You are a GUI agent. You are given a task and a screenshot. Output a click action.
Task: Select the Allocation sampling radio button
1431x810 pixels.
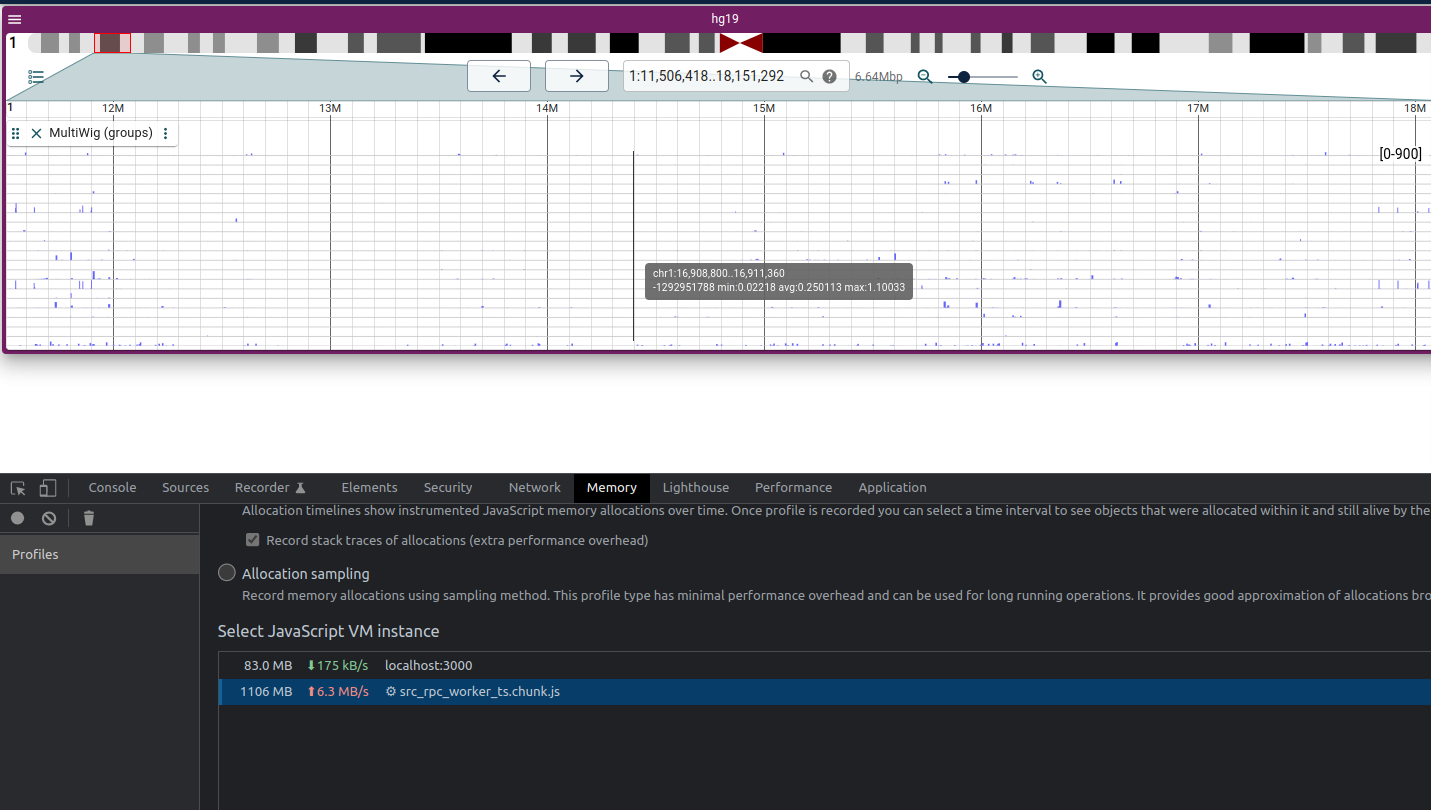[227, 573]
